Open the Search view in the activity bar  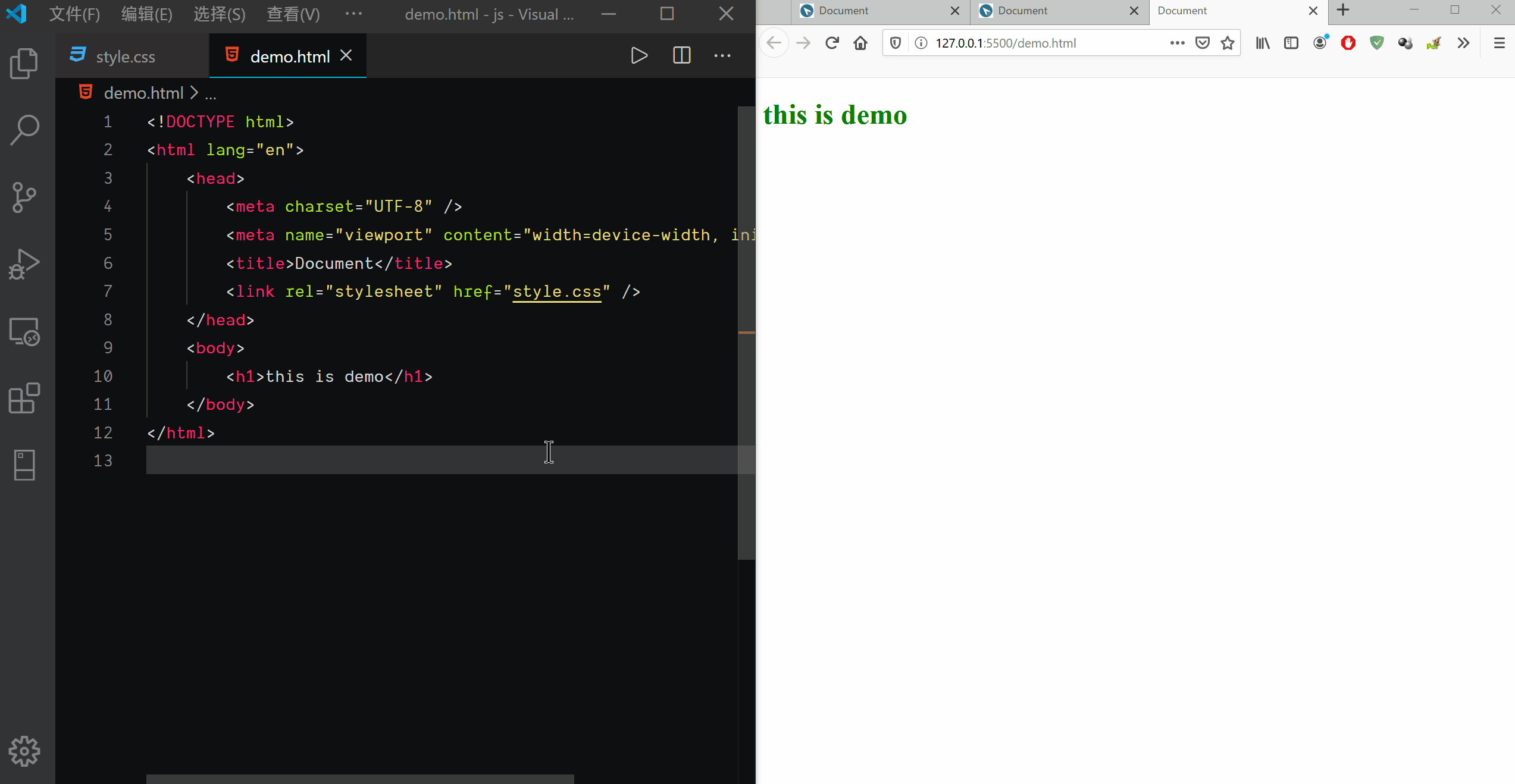pos(24,130)
